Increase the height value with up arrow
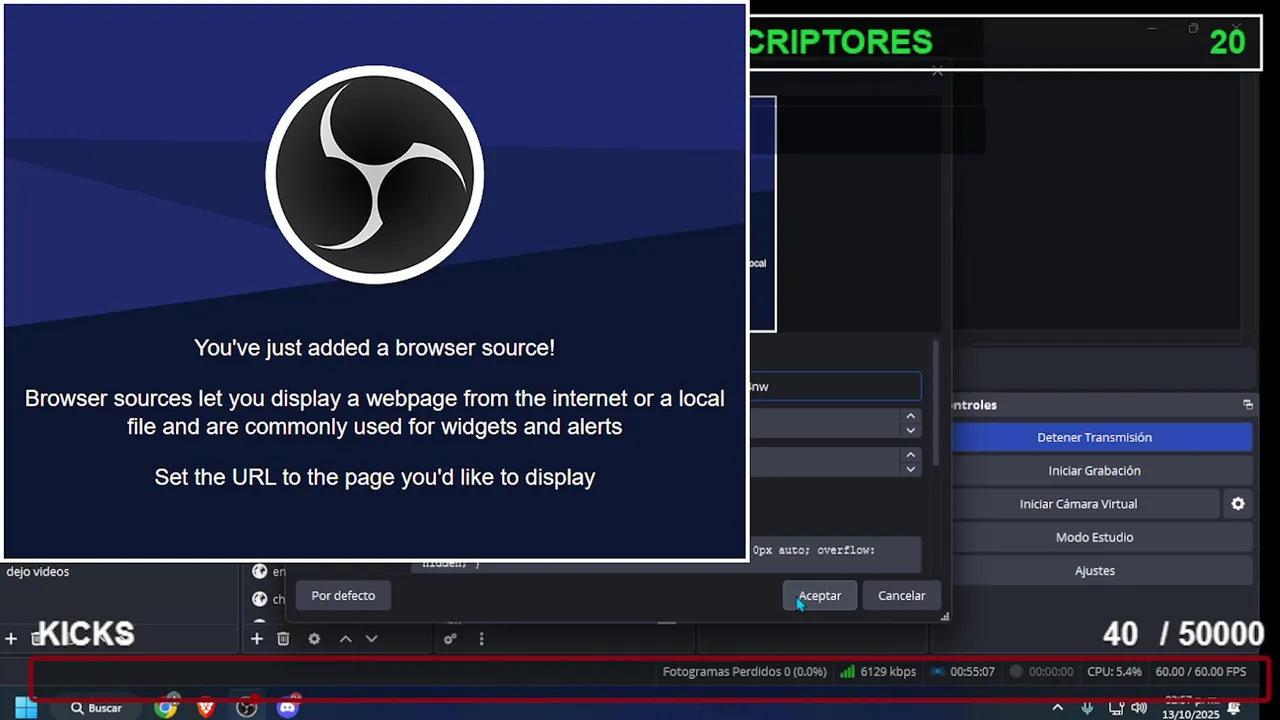Viewport: 1280px width, 720px height. pyautogui.click(x=910, y=455)
